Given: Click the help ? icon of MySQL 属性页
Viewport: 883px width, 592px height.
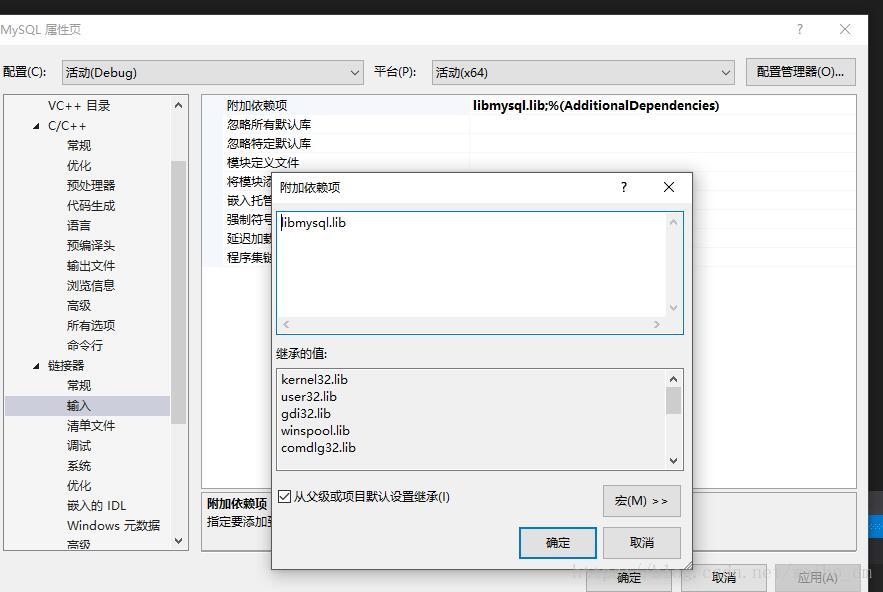Looking at the screenshot, I should coord(800,29).
